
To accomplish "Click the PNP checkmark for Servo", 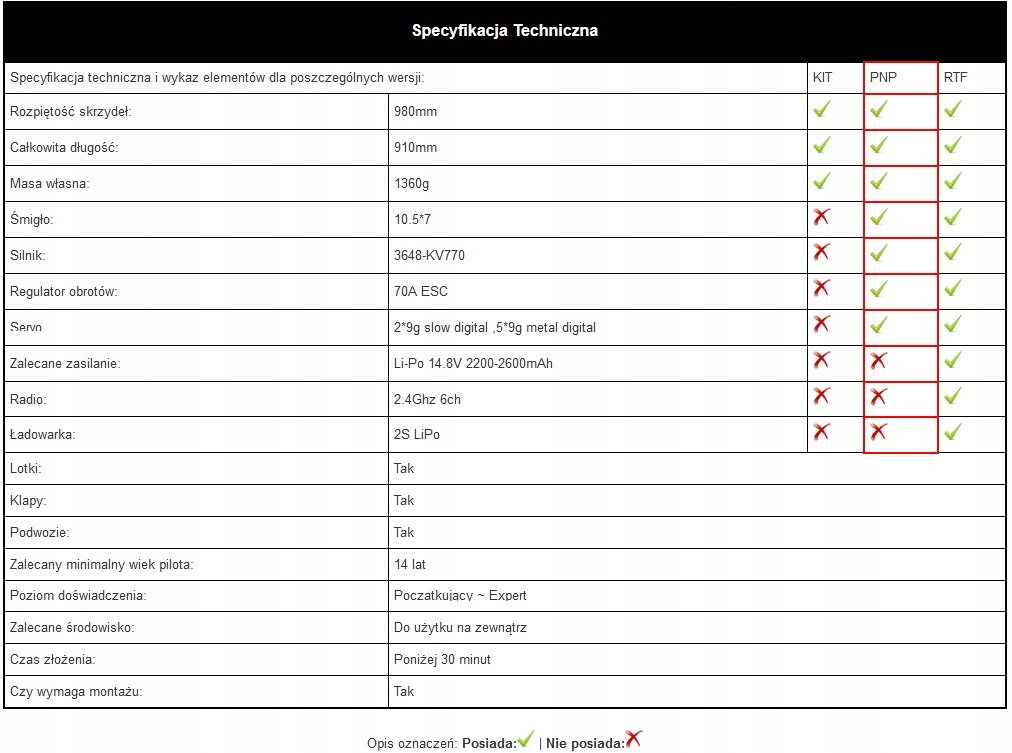I will 879,325.
